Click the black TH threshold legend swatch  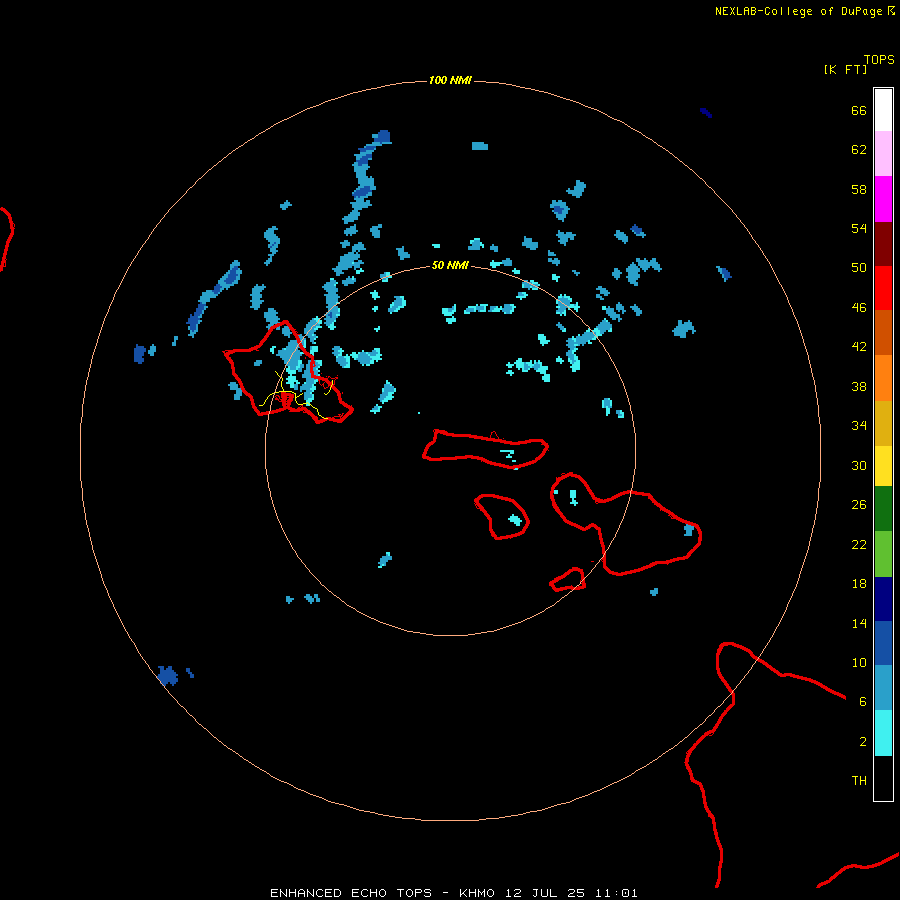pos(883,778)
